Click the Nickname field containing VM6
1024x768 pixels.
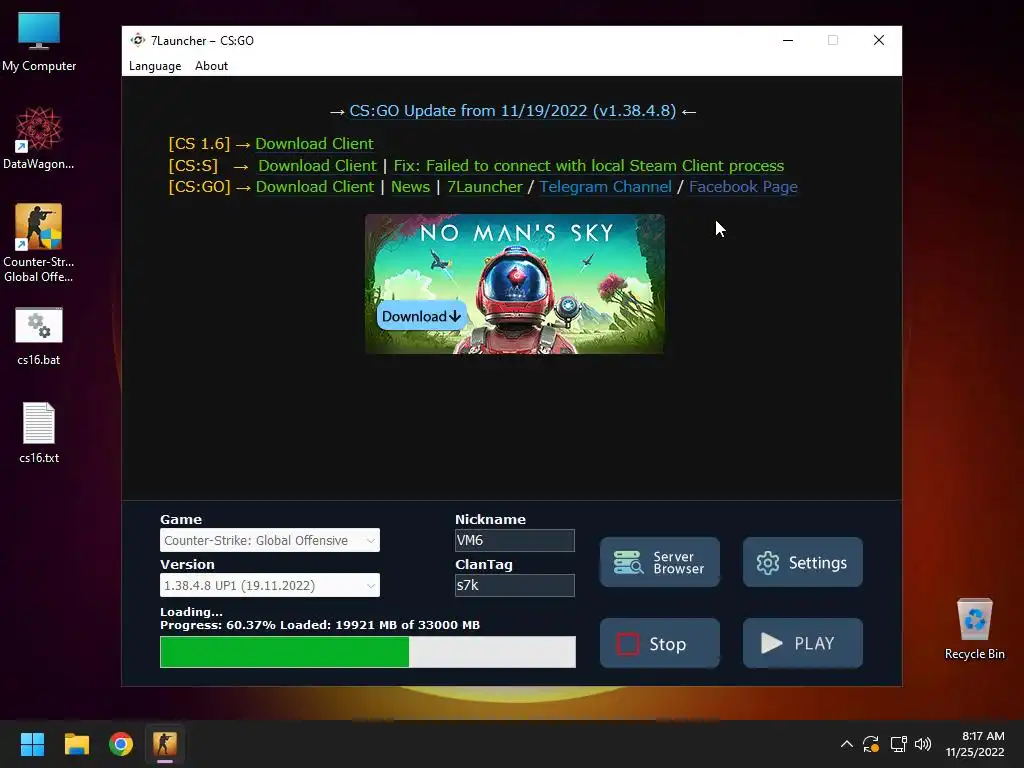515,540
